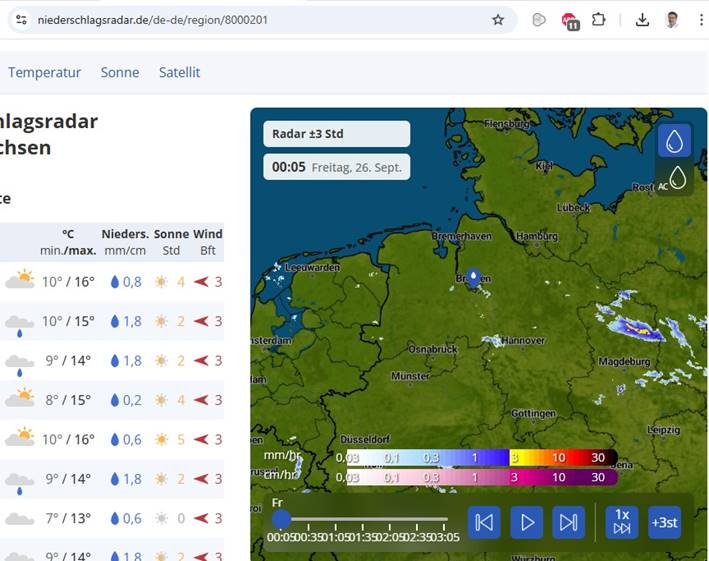709x561 pixels.
Task: Click the user profile avatar
Action: [672, 20]
